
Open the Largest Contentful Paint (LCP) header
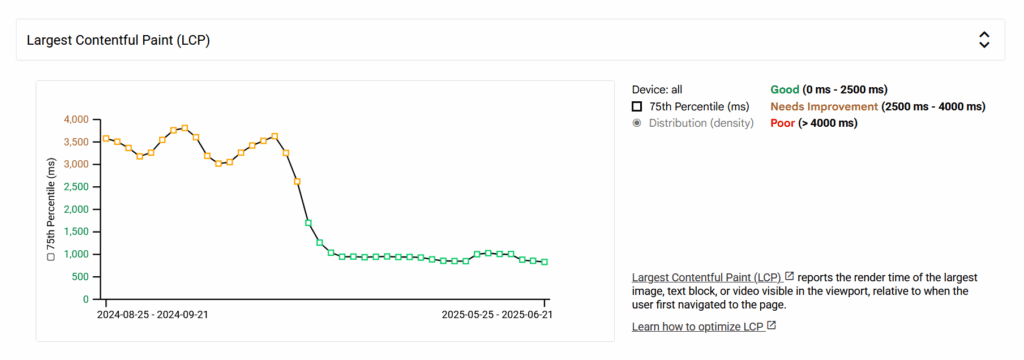(x=510, y=40)
